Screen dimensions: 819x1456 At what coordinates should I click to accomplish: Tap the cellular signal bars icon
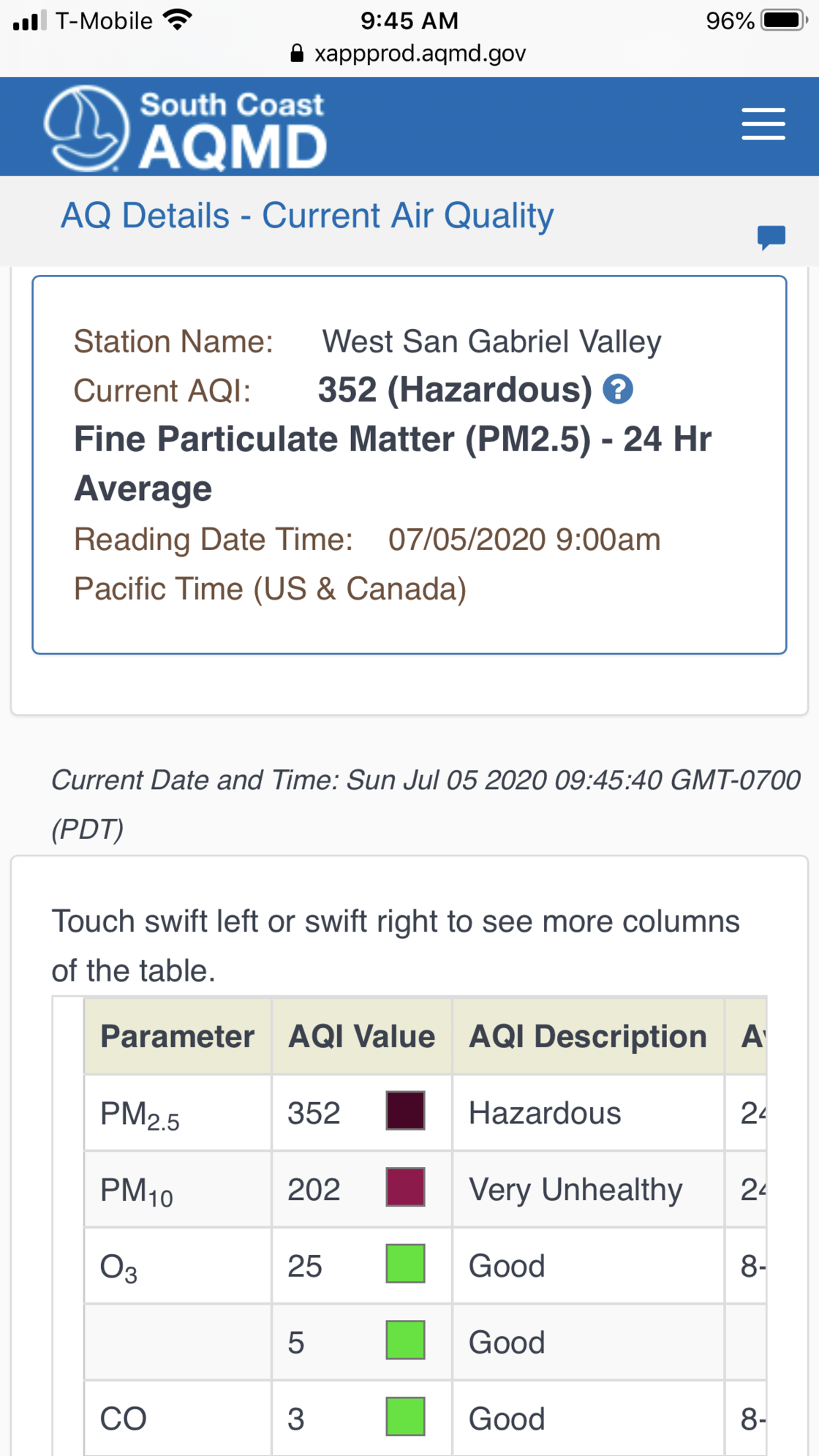[29, 20]
